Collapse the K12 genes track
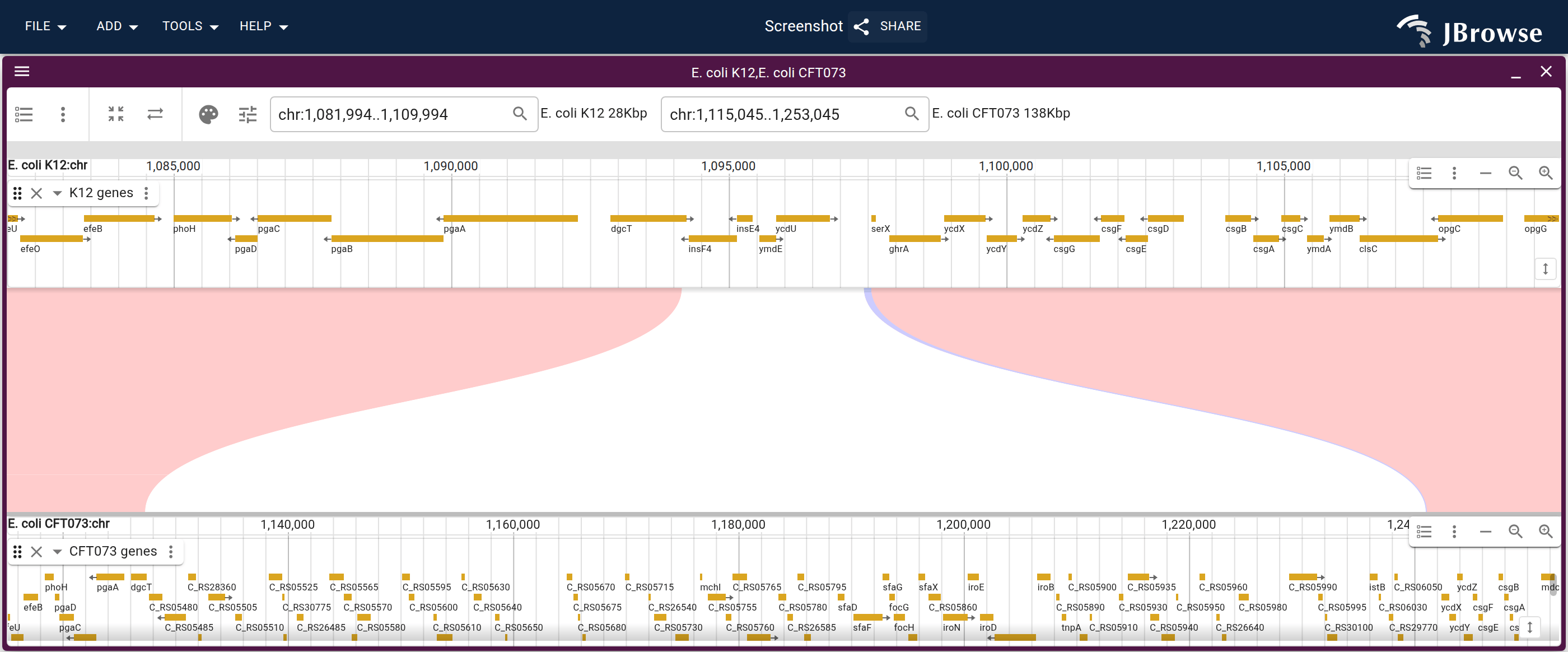 57,194
